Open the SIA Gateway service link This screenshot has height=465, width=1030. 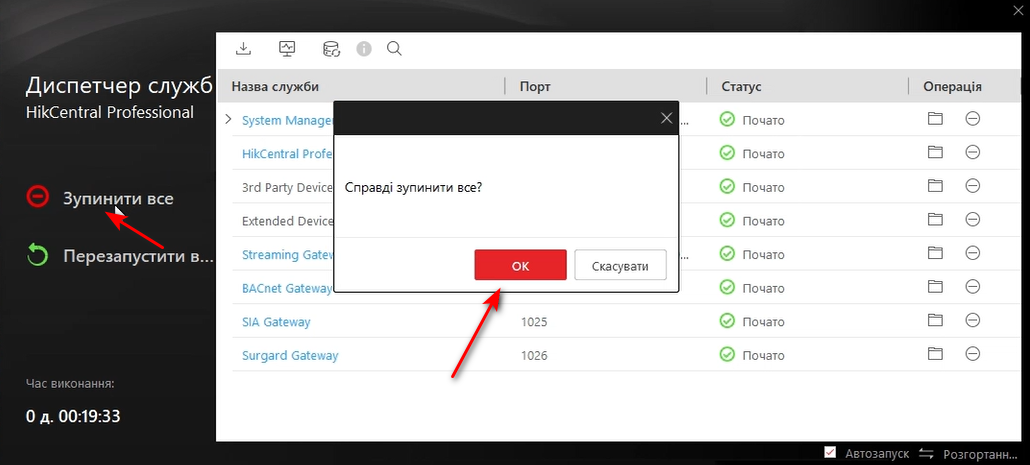tap(276, 322)
